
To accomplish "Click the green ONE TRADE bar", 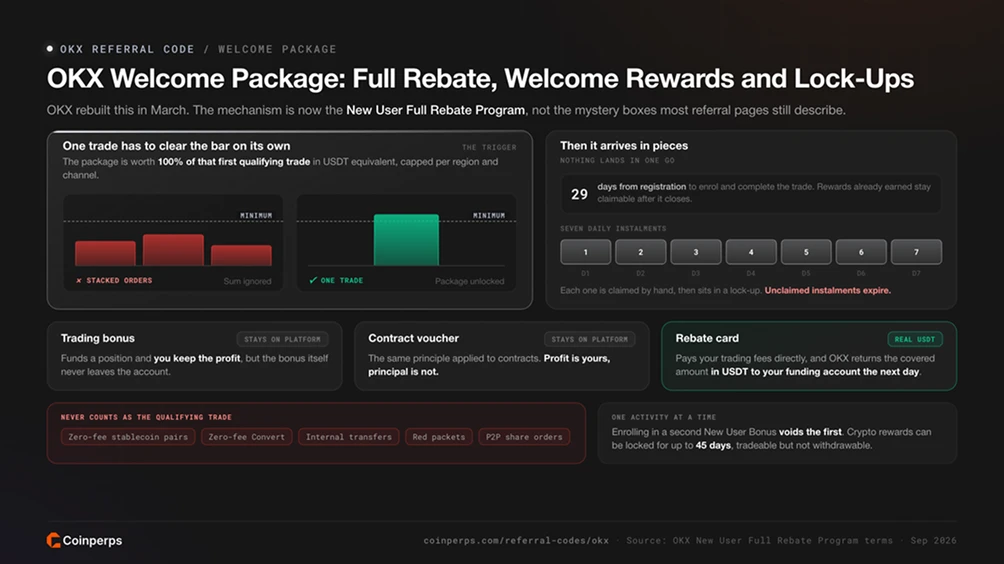I will point(406,239).
